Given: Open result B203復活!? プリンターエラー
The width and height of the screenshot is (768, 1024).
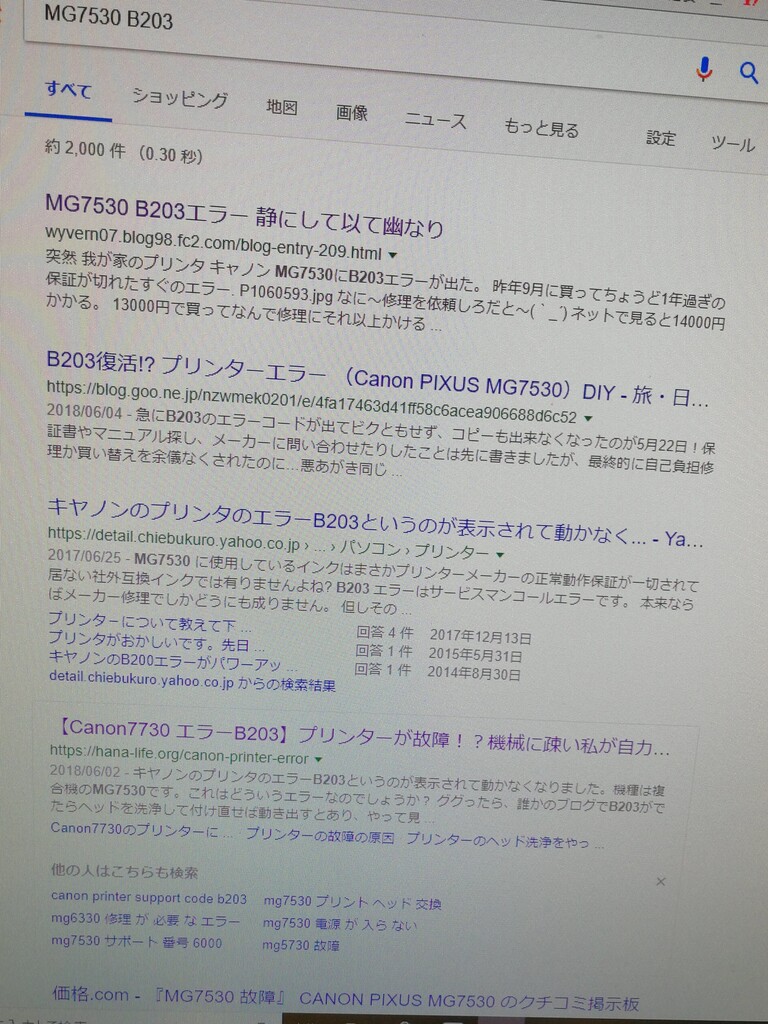Looking at the screenshot, I should click(x=377, y=379).
